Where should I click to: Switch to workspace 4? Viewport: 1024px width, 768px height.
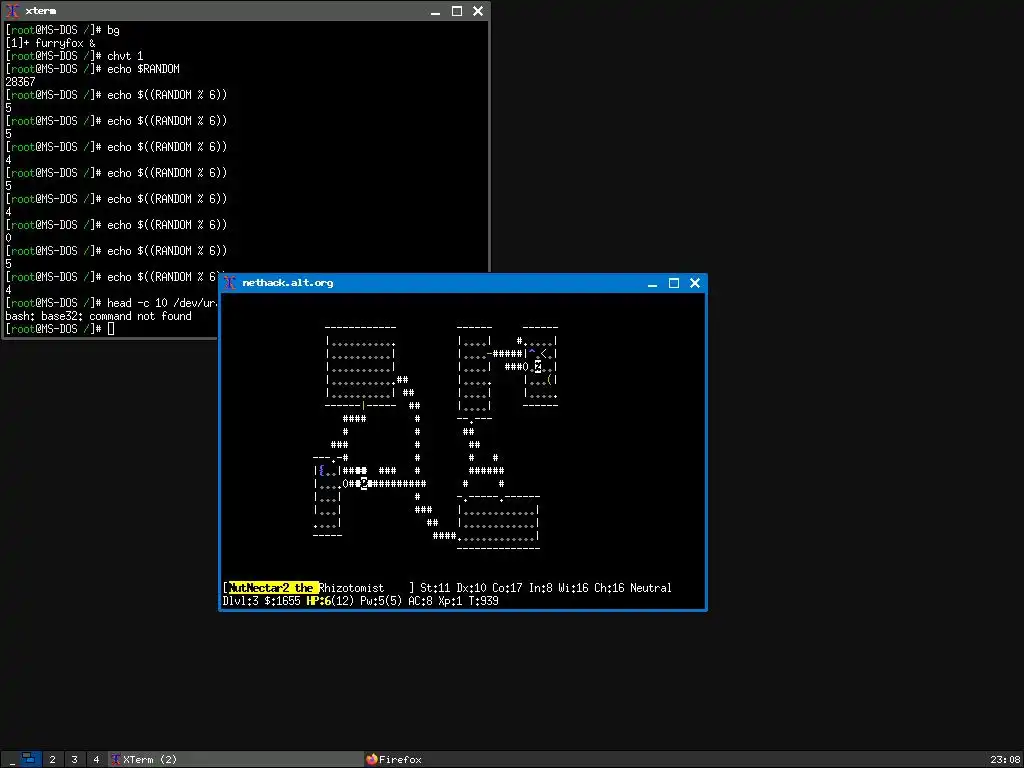click(96, 760)
